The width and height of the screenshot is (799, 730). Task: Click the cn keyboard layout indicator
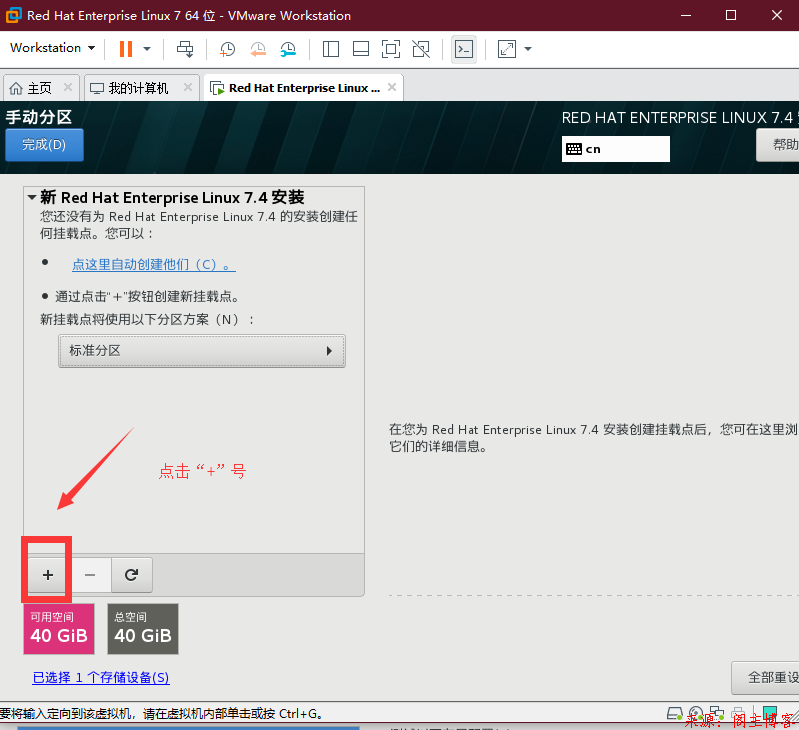point(616,149)
